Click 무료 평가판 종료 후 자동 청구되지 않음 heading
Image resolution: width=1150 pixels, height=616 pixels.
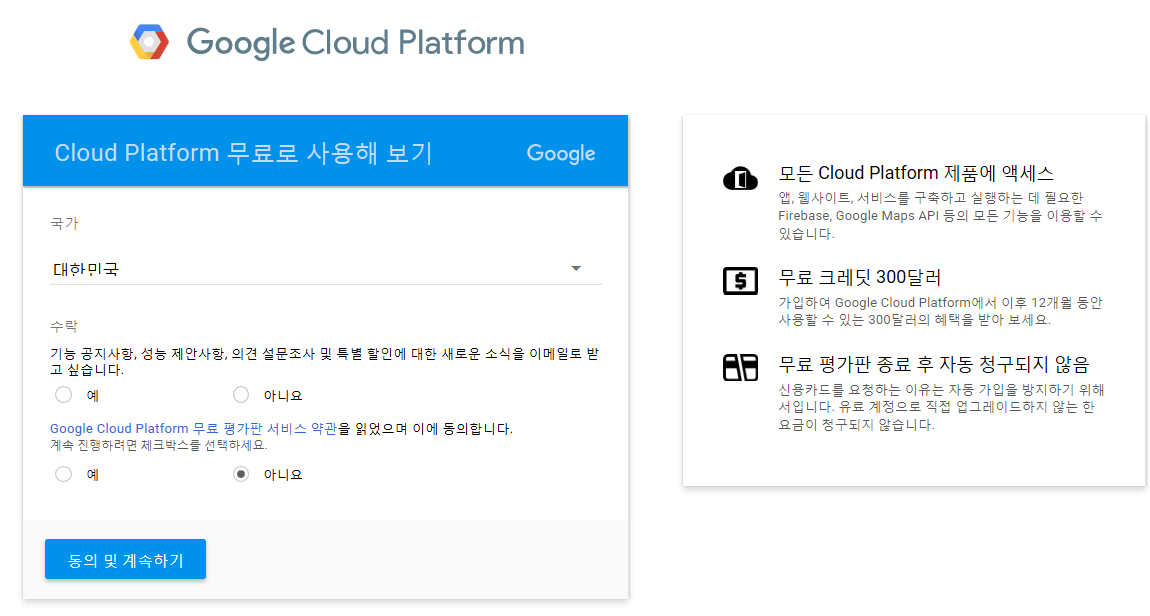click(934, 364)
